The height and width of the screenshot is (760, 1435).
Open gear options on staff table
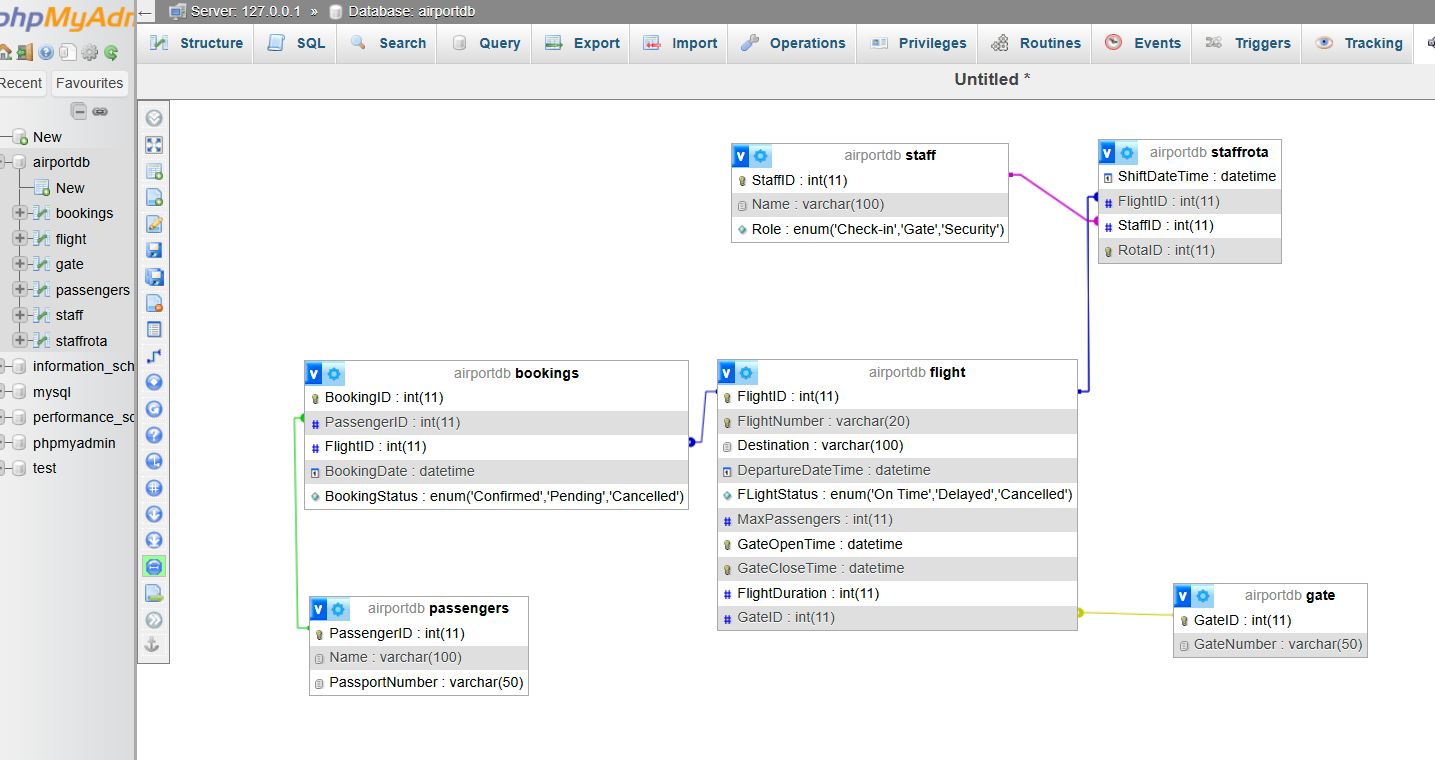point(761,156)
